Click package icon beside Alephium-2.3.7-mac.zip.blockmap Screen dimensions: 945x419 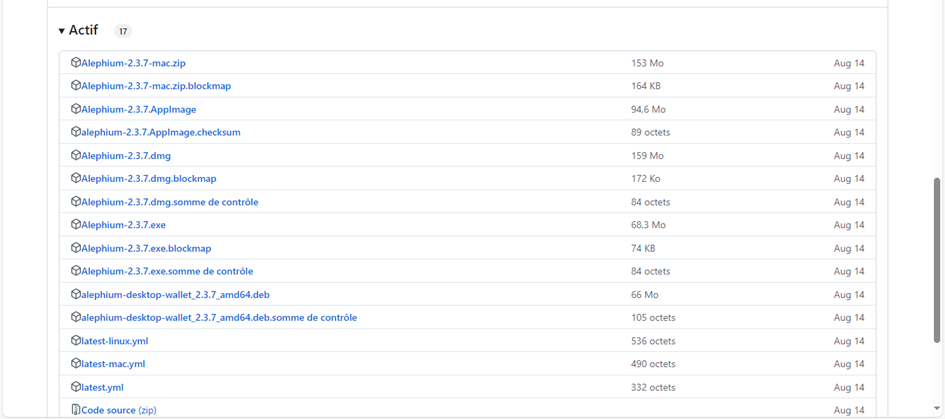click(76, 86)
